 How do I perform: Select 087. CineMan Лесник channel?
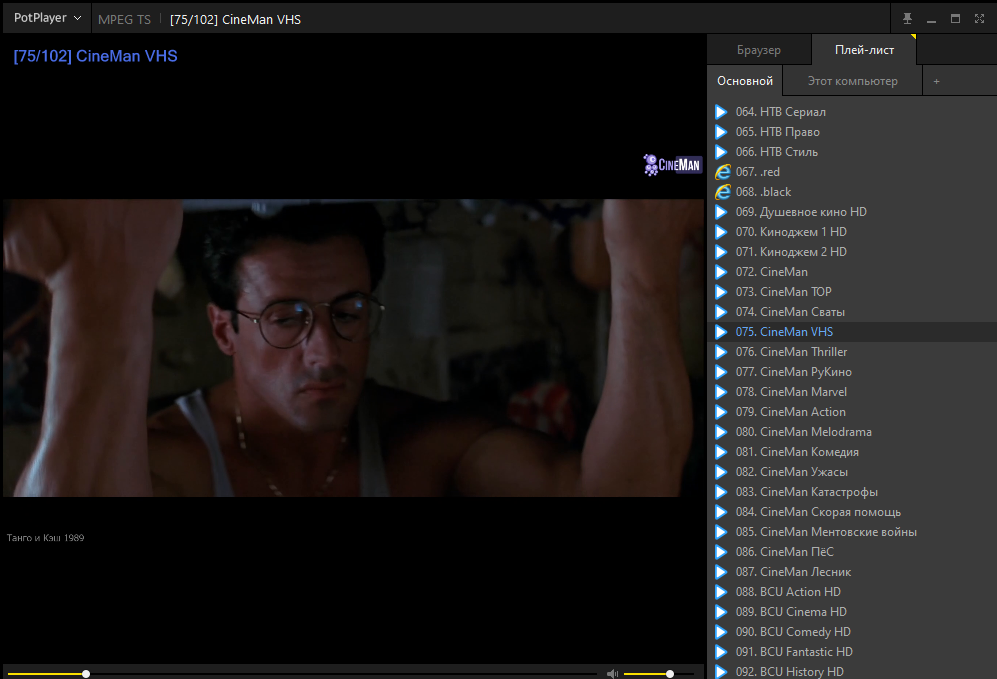tap(793, 572)
